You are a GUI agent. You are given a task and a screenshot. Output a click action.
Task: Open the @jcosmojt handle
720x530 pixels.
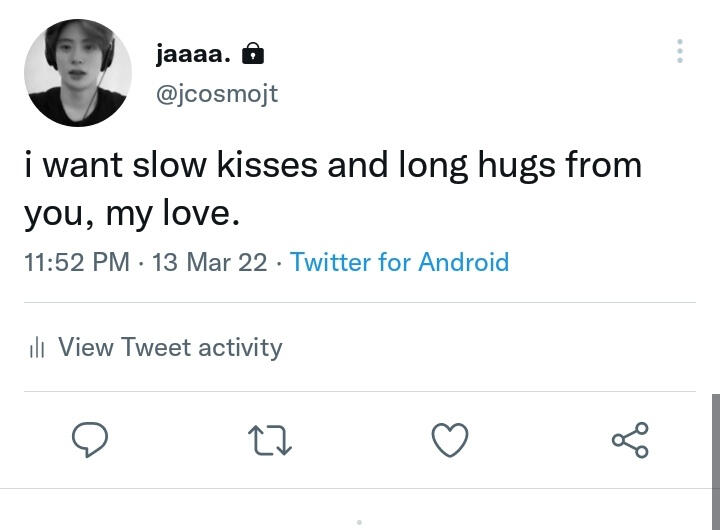point(216,93)
